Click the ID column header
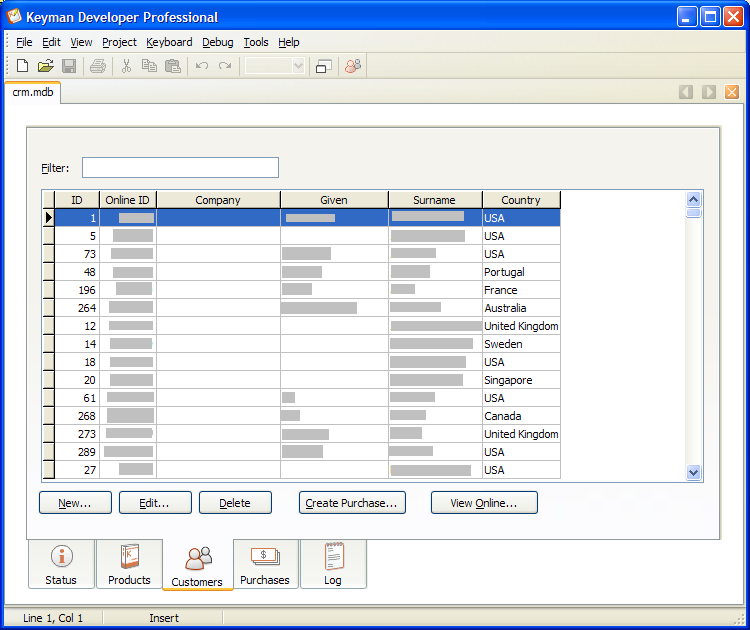 [77, 200]
